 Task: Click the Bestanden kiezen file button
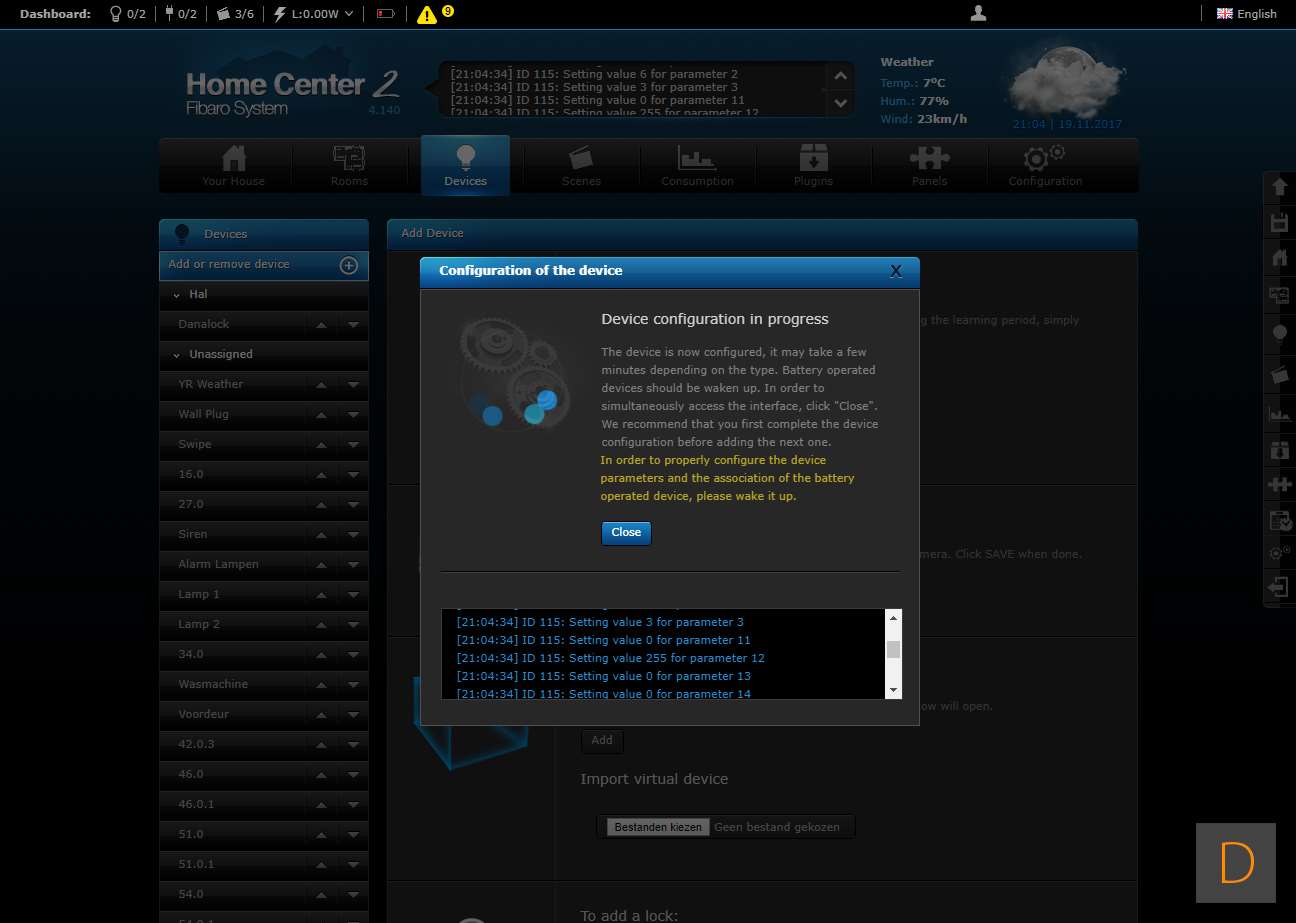coord(658,827)
